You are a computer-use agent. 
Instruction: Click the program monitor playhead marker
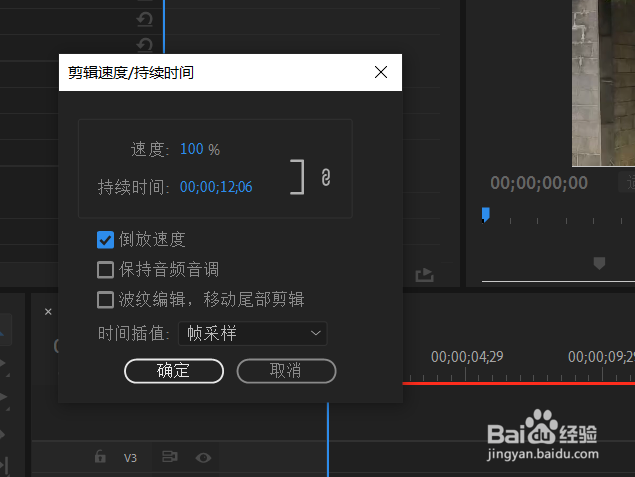pos(486,215)
